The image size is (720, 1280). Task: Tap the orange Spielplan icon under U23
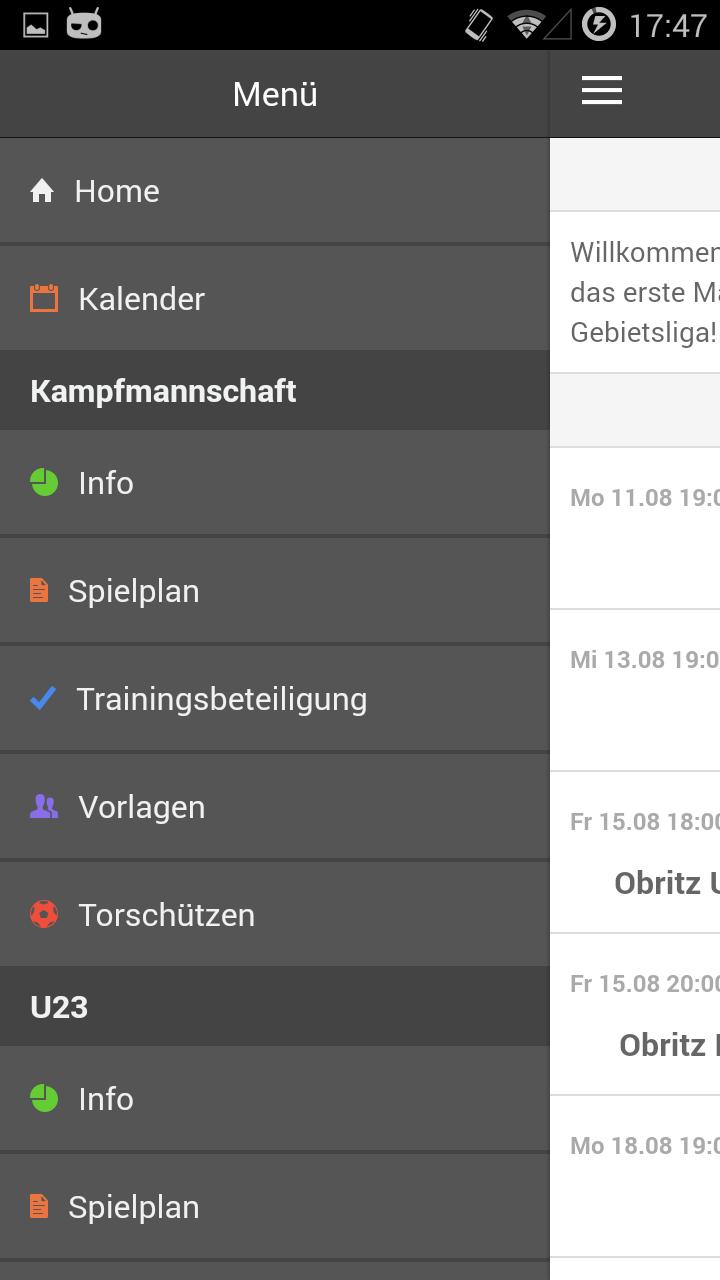(x=39, y=1207)
